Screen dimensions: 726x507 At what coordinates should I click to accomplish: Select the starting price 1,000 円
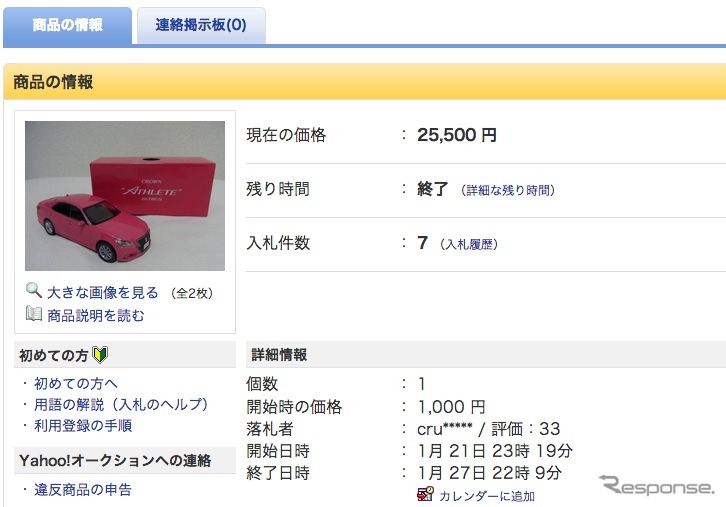pyautogui.click(x=451, y=407)
